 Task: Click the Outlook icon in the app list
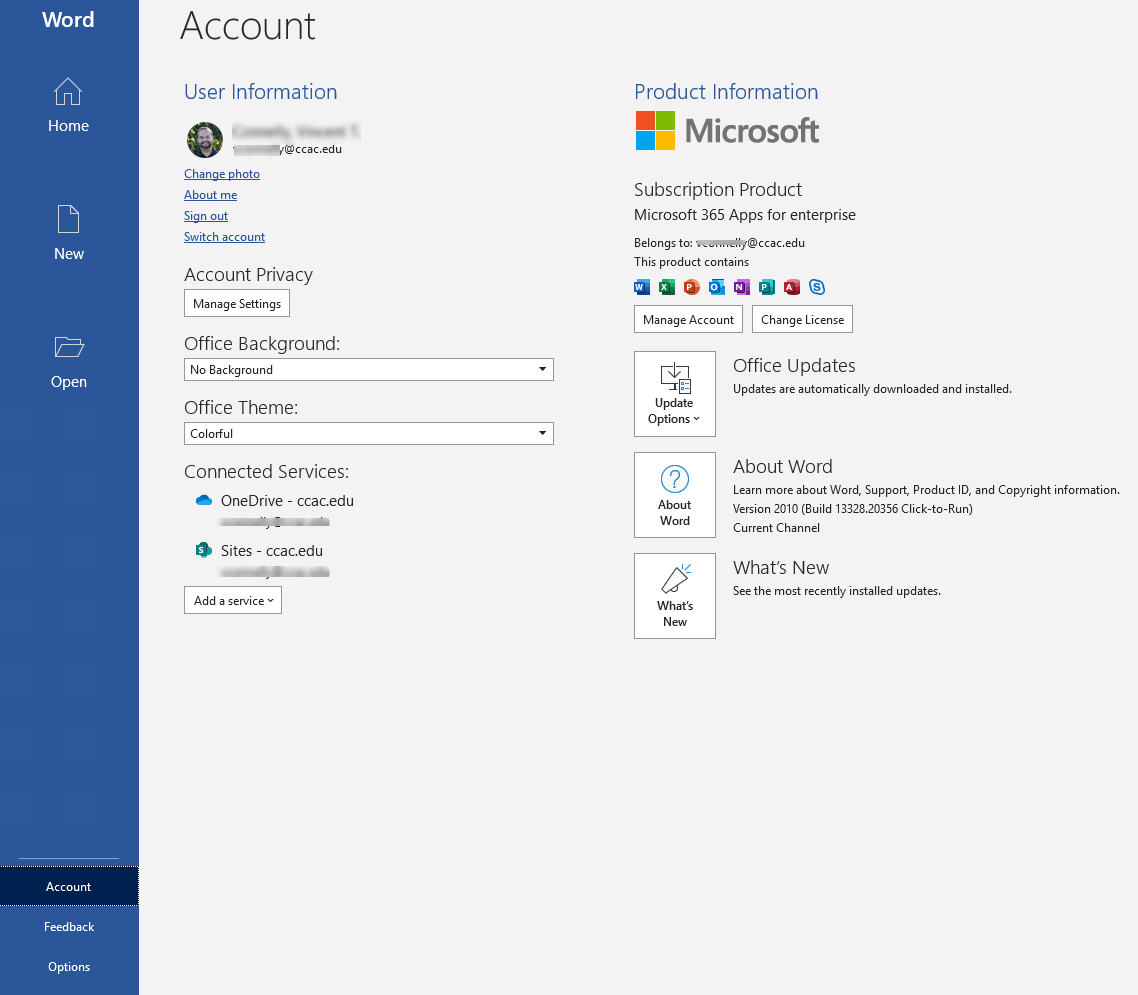716,287
